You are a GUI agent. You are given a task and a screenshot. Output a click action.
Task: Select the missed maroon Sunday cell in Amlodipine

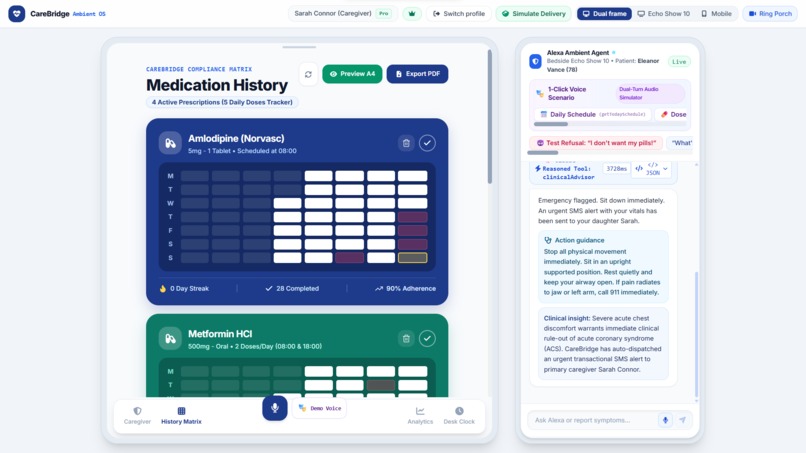(x=350, y=258)
